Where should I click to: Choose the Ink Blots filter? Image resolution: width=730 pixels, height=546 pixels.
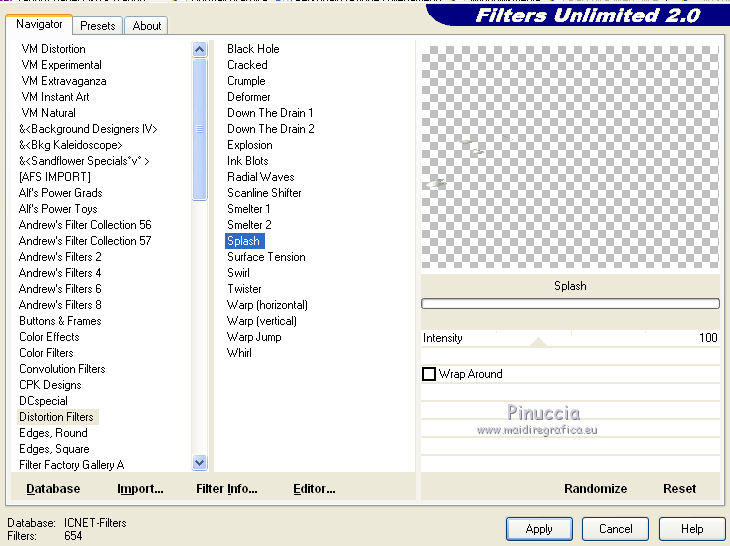click(x=248, y=161)
